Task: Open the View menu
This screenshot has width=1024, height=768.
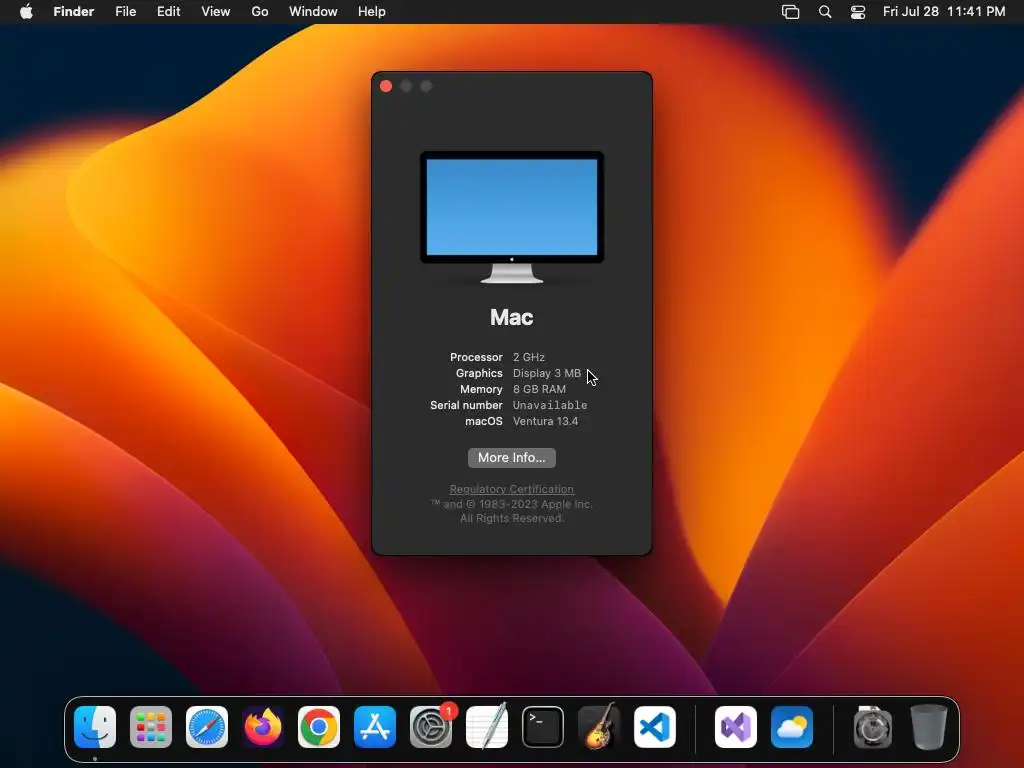Action: (x=216, y=12)
